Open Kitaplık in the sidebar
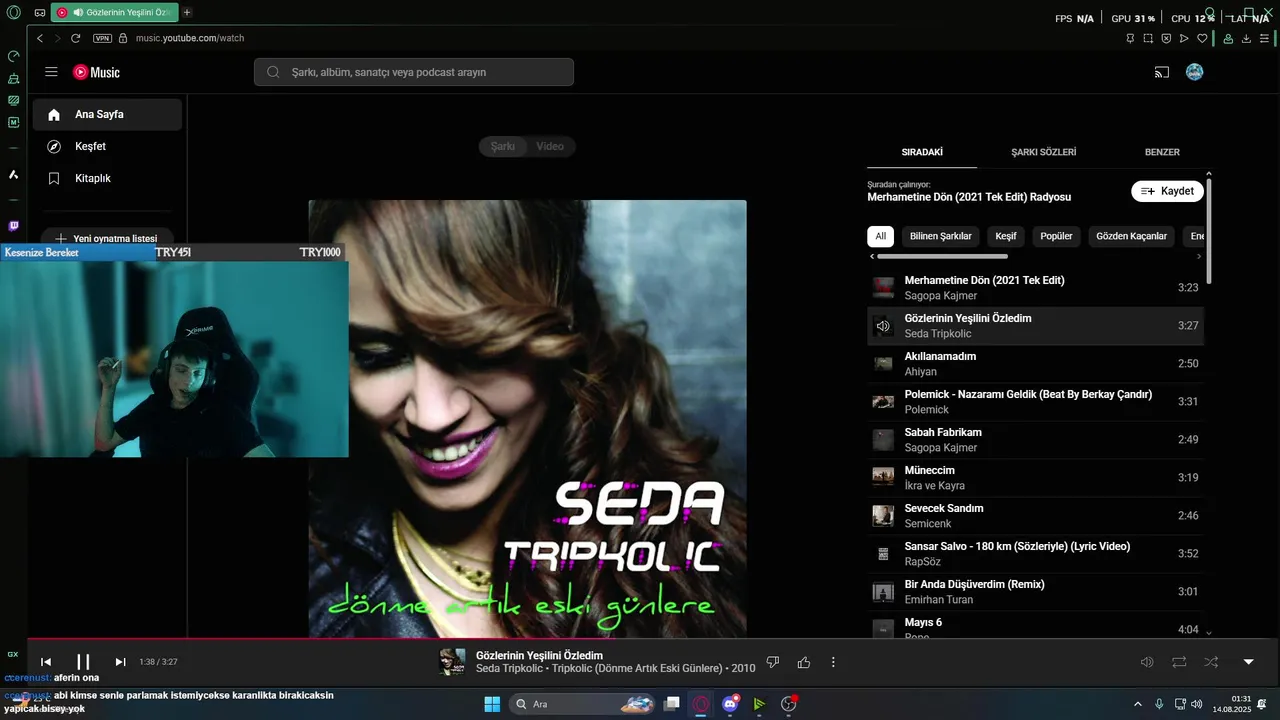Image resolution: width=1280 pixels, height=720 pixels. 107,178
